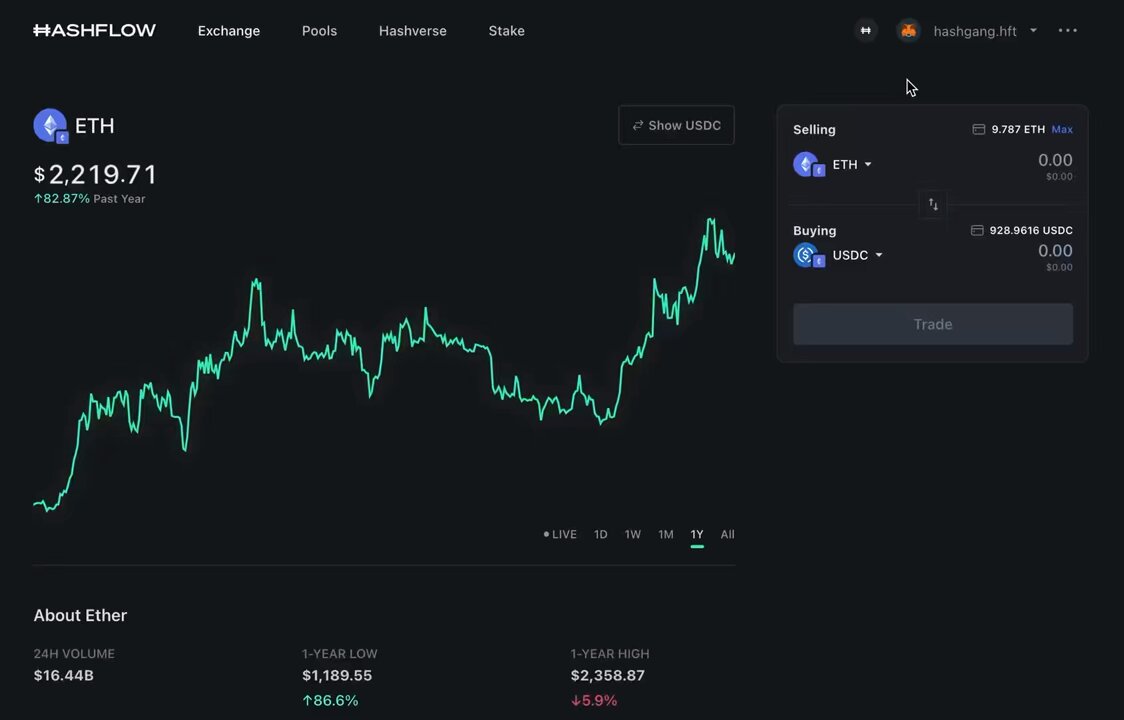
Task: Select the All chart range
Action: [728, 534]
